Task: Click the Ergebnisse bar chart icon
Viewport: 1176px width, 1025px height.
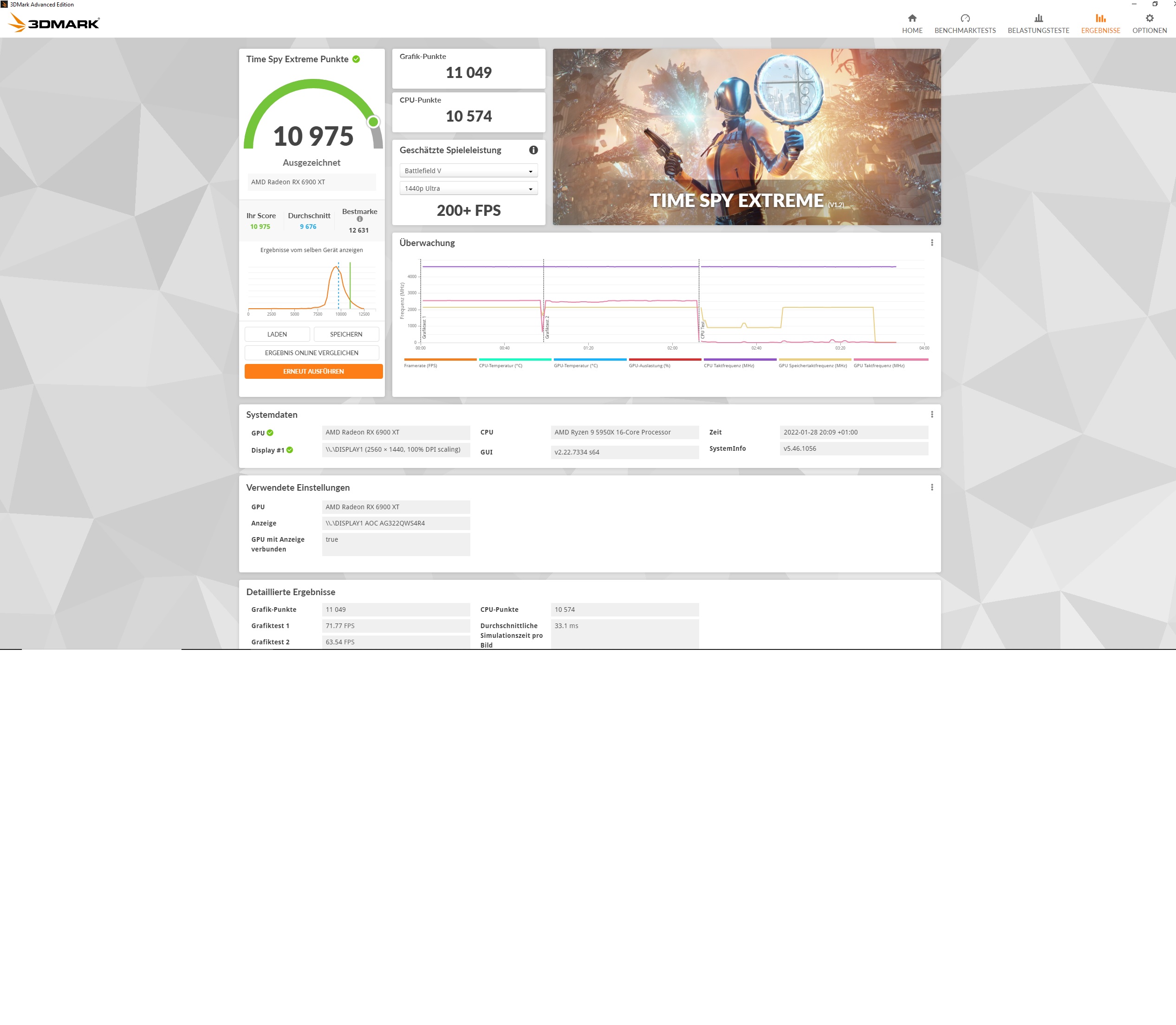Action: (1100, 18)
